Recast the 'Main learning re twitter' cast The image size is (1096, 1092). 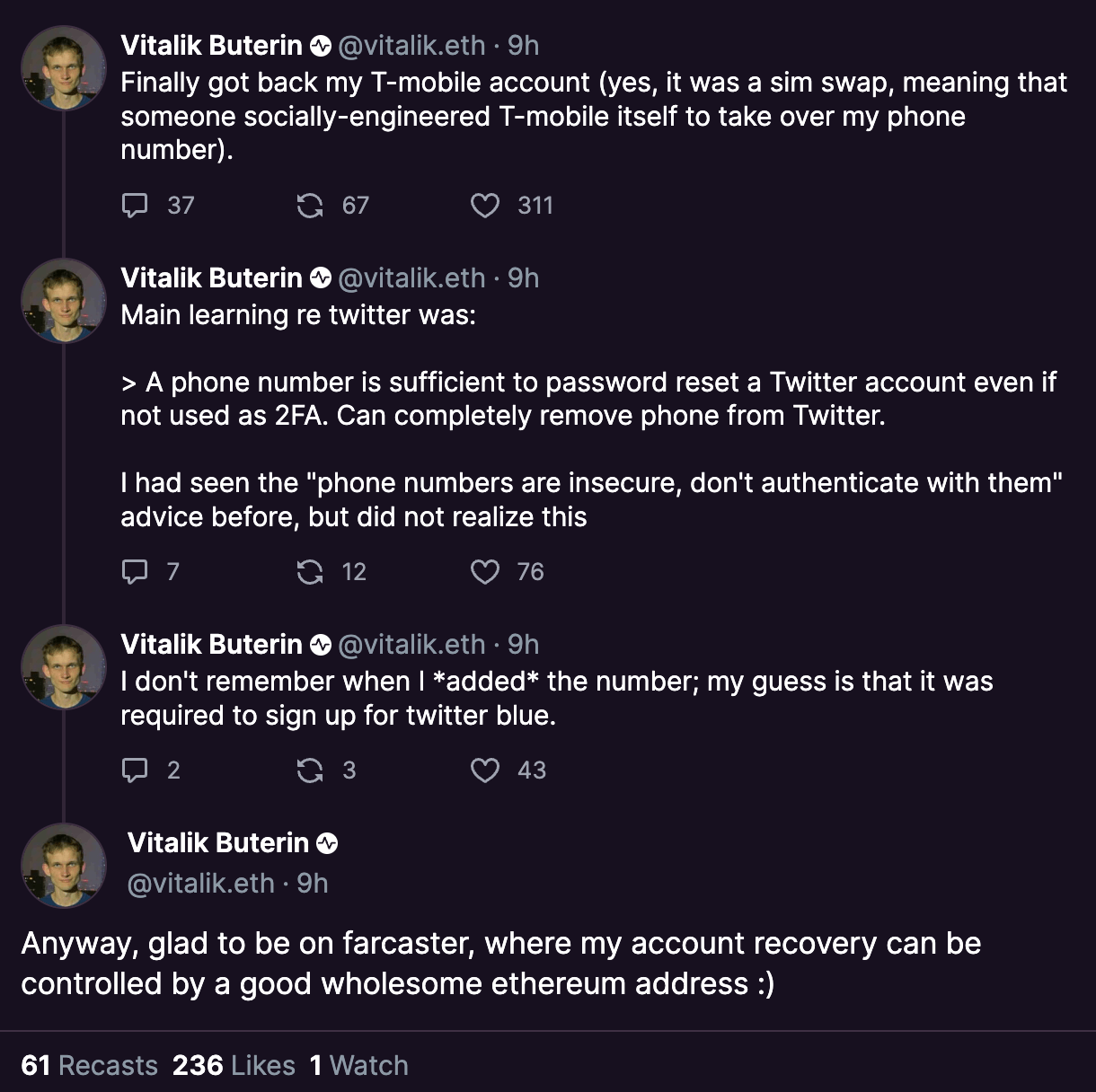310,572
